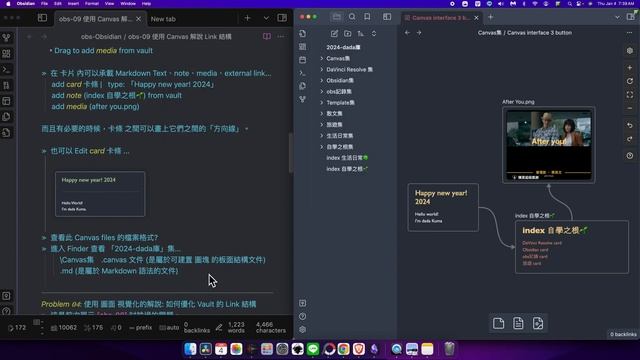This screenshot has height=360, width=640.
Task: Open daily note calendar icon
Action: point(302,60)
